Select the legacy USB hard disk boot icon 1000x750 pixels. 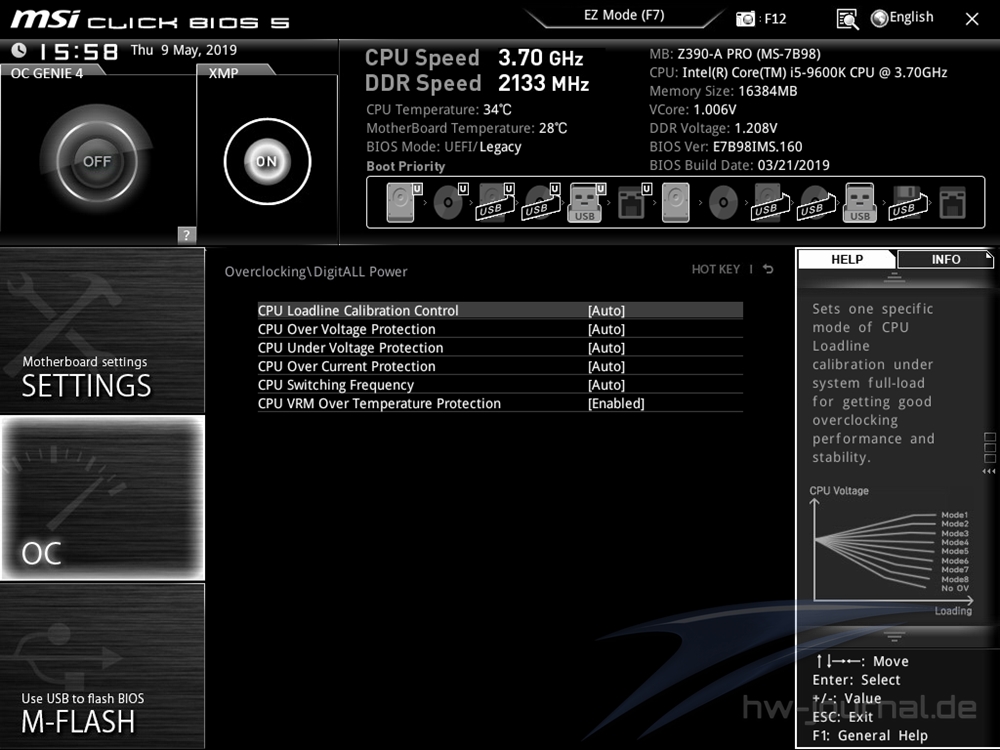coord(769,203)
